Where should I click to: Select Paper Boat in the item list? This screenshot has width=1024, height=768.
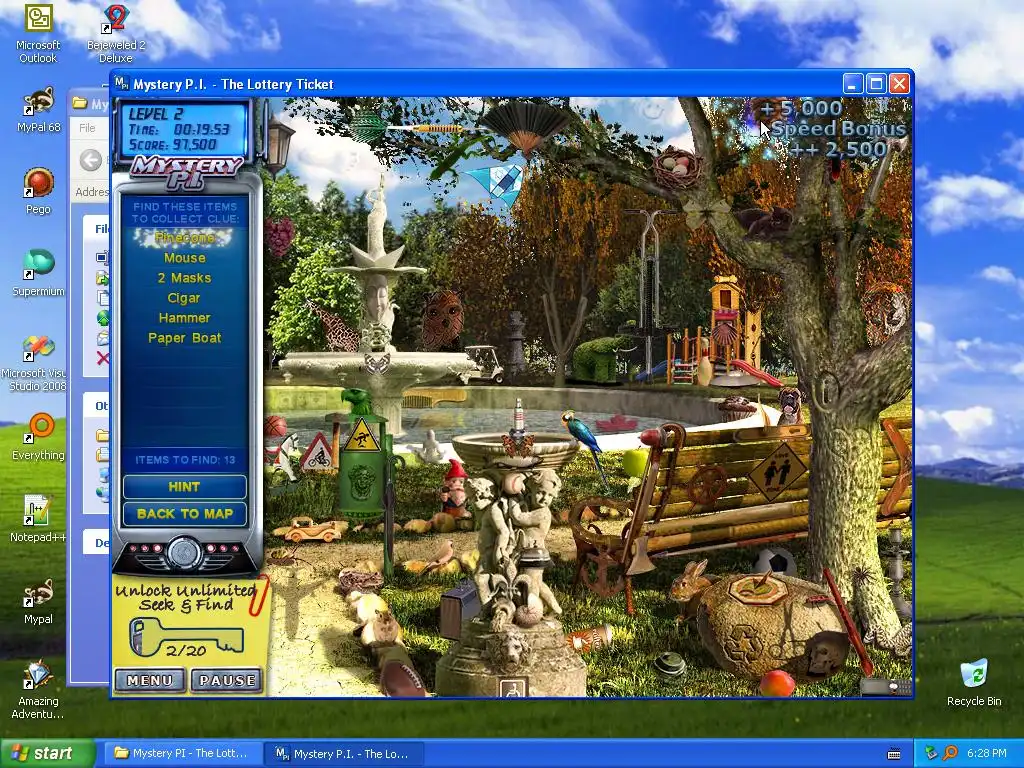pyautogui.click(x=184, y=338)
